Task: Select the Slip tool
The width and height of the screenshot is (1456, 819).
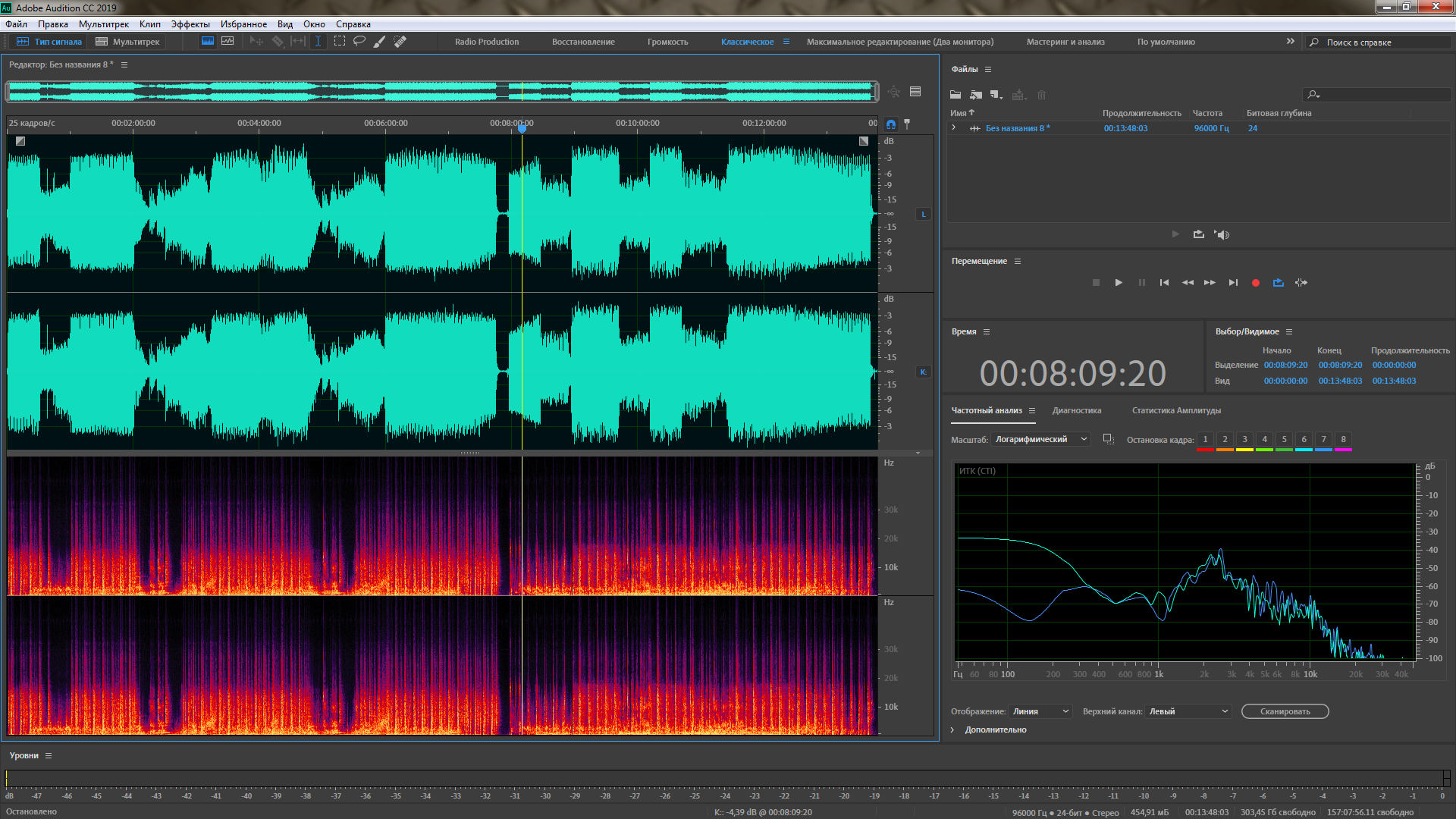Action: pos(298,42)
